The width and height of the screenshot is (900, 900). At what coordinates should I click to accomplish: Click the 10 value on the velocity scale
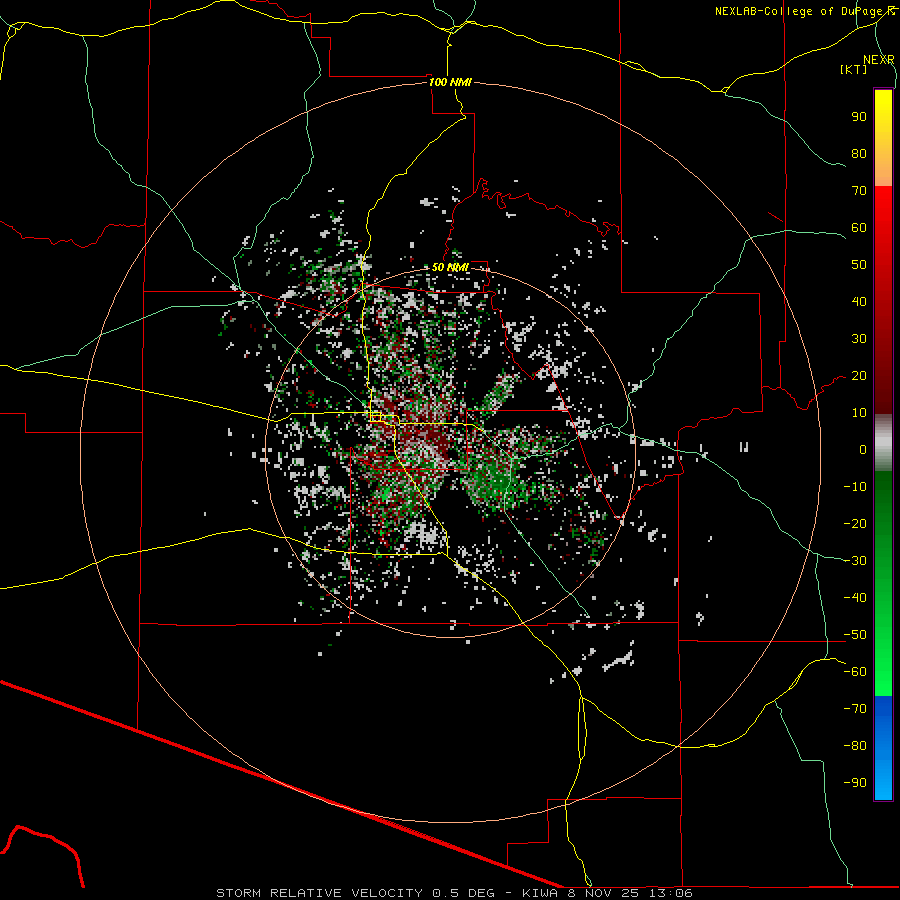point(859,413)
